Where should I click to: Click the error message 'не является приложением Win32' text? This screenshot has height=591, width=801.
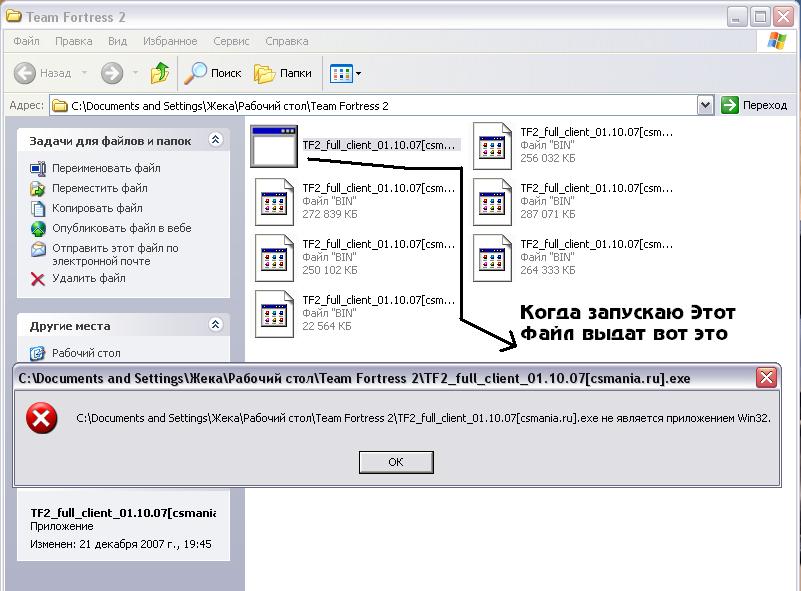pyautogui.click(x=686, y=418)
